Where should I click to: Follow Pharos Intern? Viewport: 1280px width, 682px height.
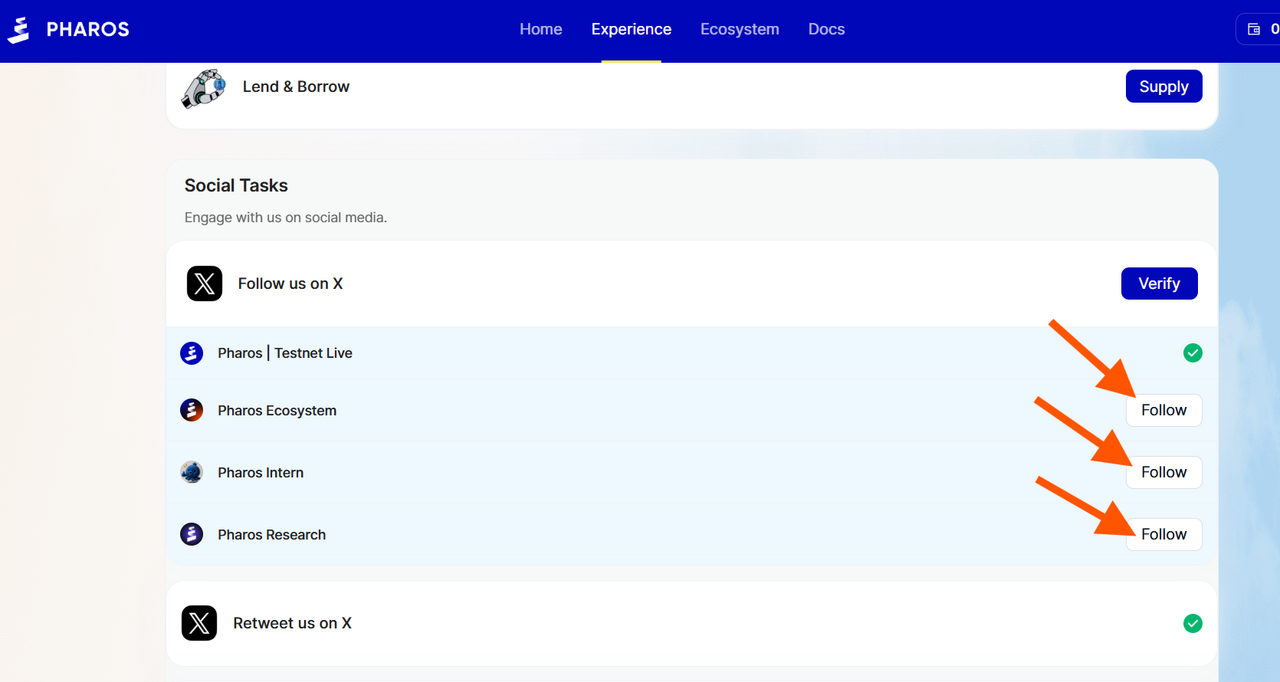pos(1164,472)
